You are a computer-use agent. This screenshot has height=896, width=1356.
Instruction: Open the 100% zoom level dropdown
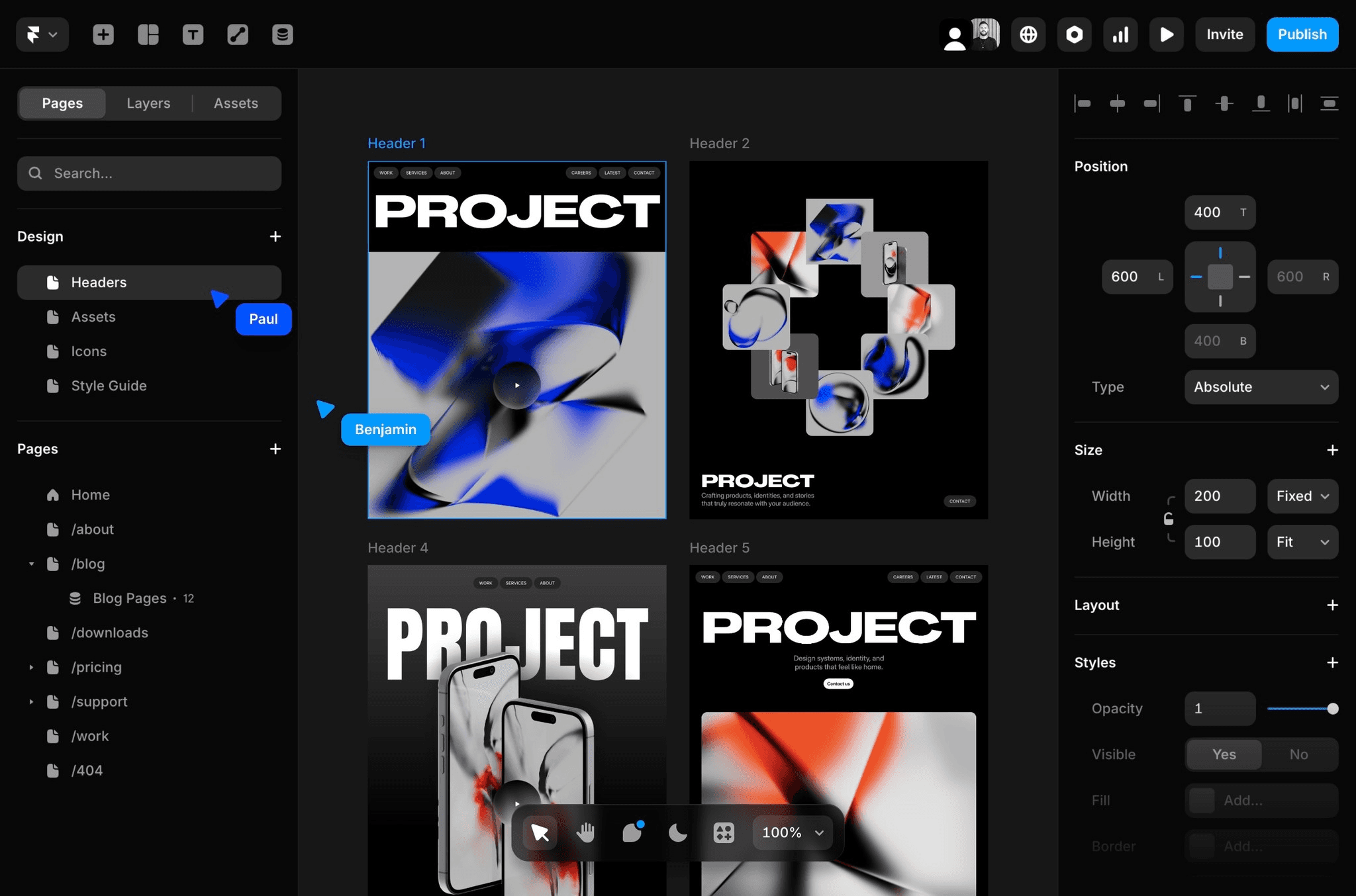pyautogui.click(x=793, y=832)
